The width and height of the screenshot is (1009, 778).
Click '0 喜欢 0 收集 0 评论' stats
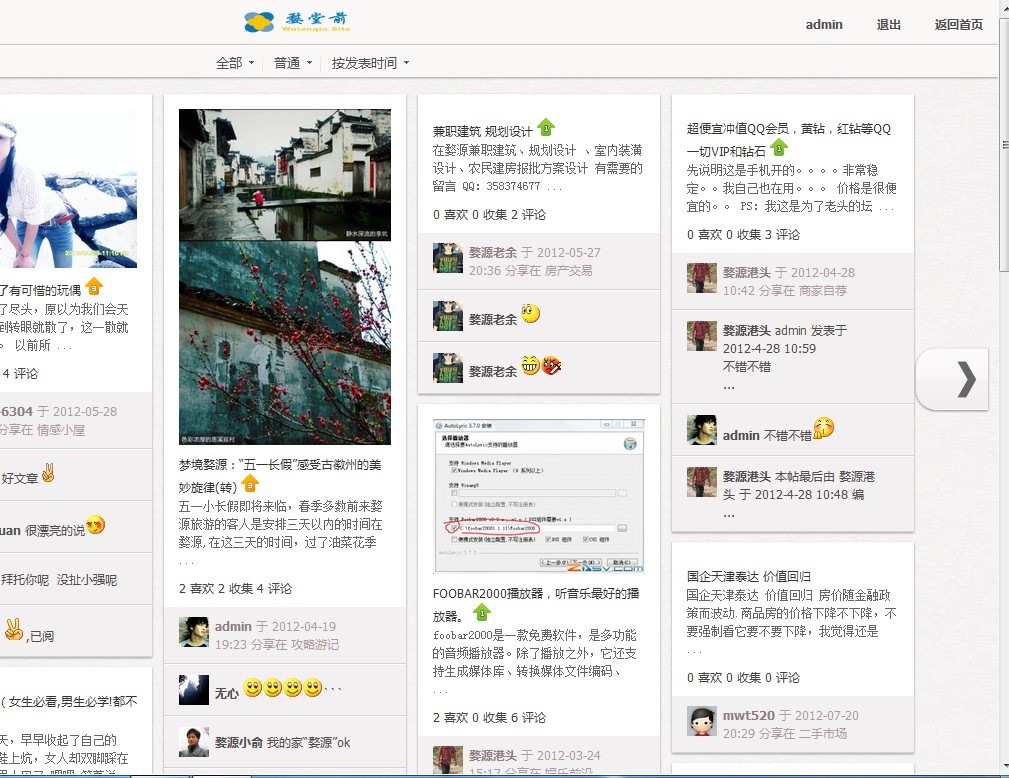coord(743,677)
